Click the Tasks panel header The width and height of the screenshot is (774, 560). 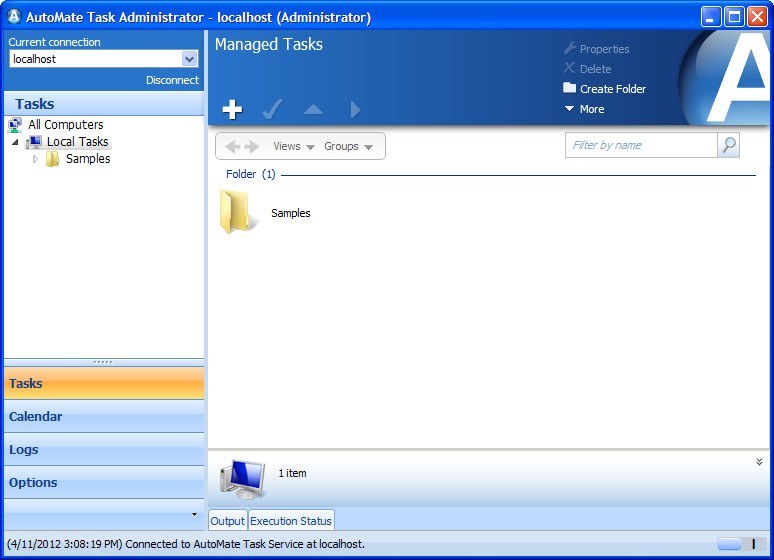pos(104,104)
